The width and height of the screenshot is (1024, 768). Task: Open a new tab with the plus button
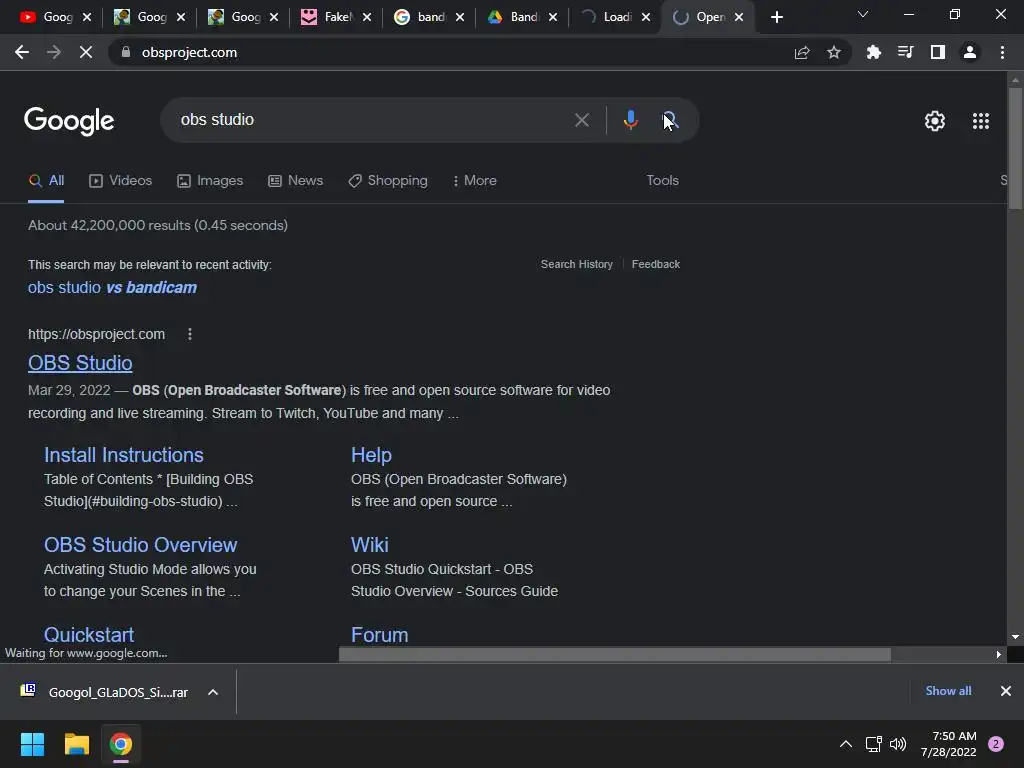tap(776, 17)
